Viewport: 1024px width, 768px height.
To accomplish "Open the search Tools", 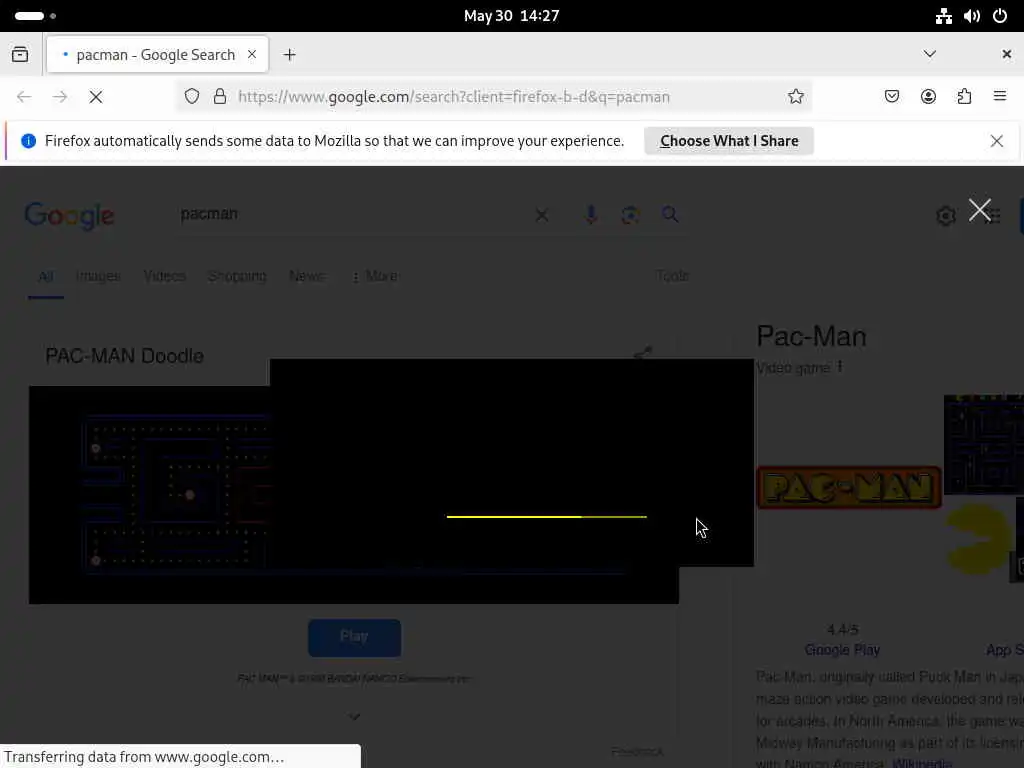I will (672, 276).
